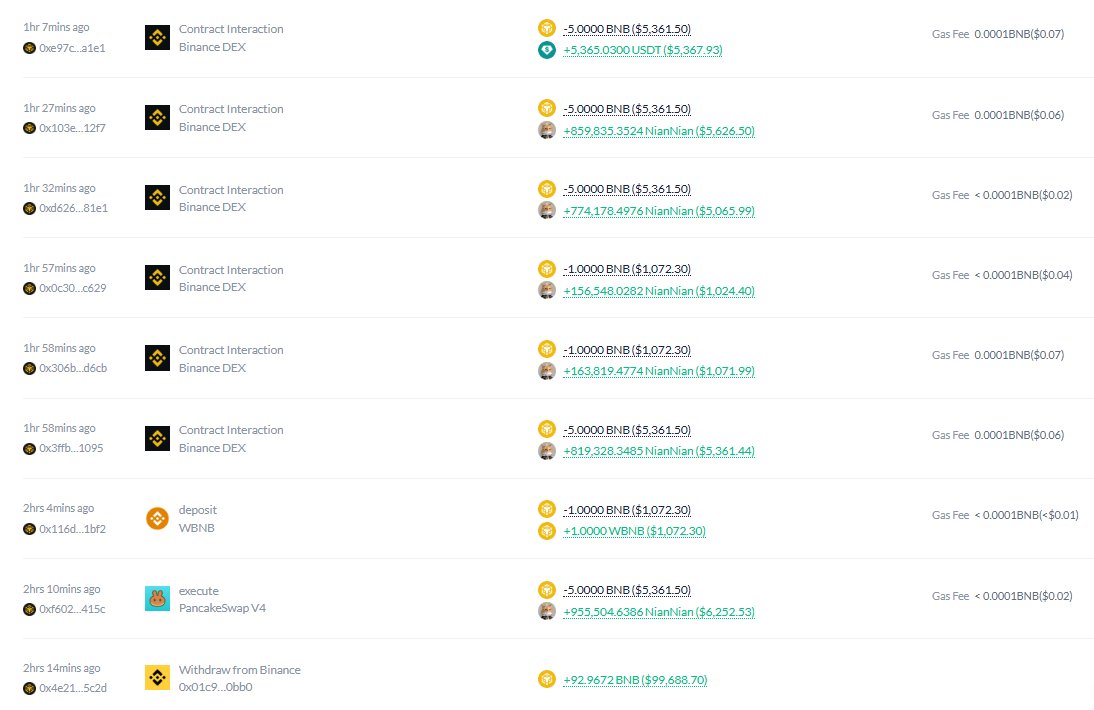Click the PancakeSwap V4 label
The image size is (1094, 710).
click(222, 608)
